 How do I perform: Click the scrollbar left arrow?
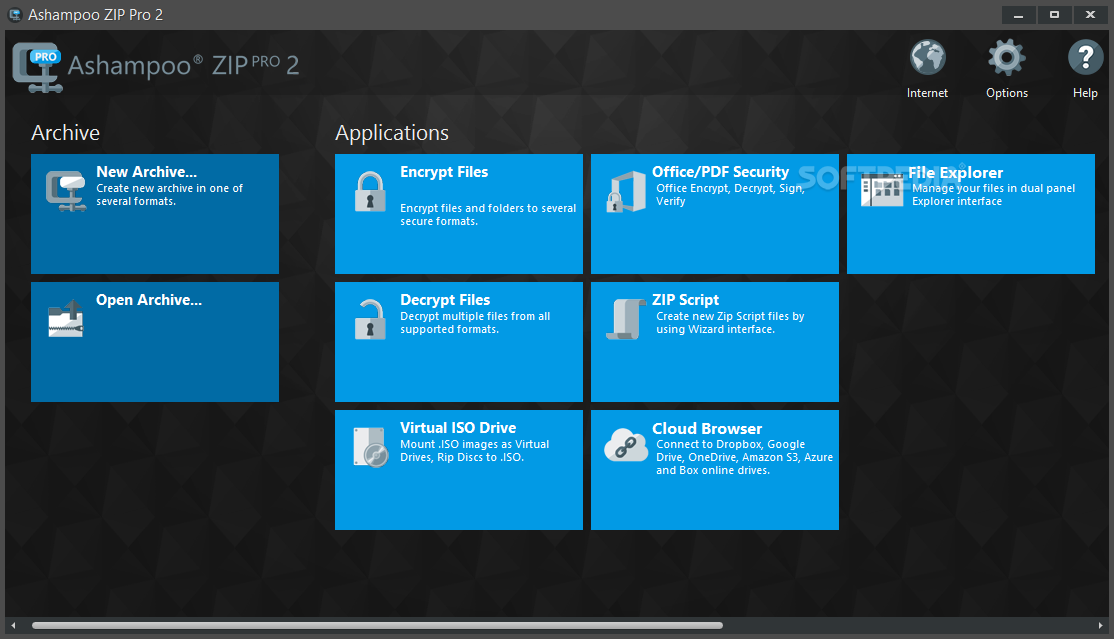coord(13,625)
